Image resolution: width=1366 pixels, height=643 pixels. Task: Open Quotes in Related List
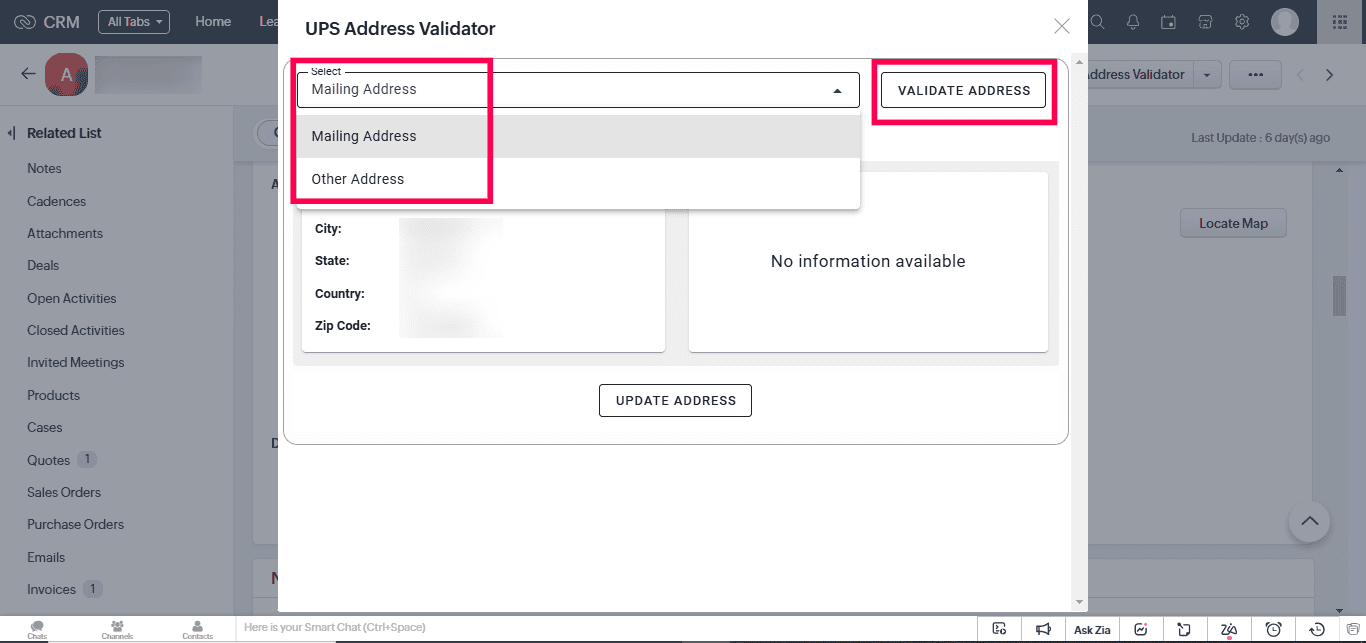[49, 460]
